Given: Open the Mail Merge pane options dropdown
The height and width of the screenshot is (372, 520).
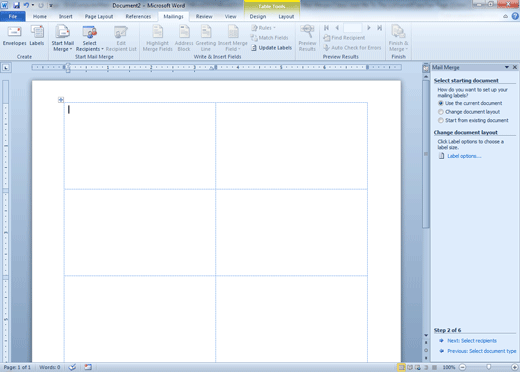Looking at the screenshot, I should 507,67.
